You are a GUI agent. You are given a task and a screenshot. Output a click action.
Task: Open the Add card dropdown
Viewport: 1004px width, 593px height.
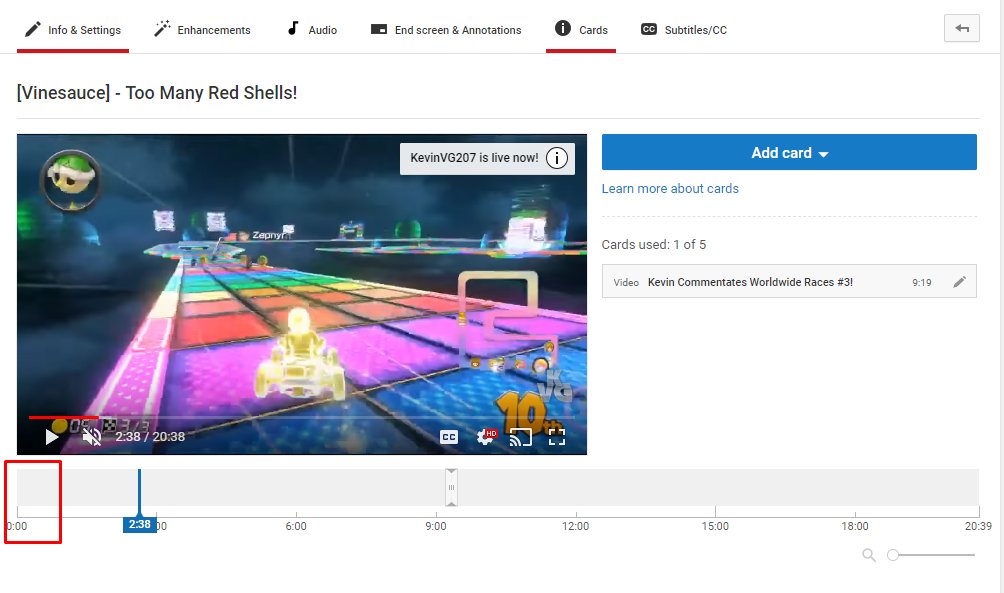[789, 152]
